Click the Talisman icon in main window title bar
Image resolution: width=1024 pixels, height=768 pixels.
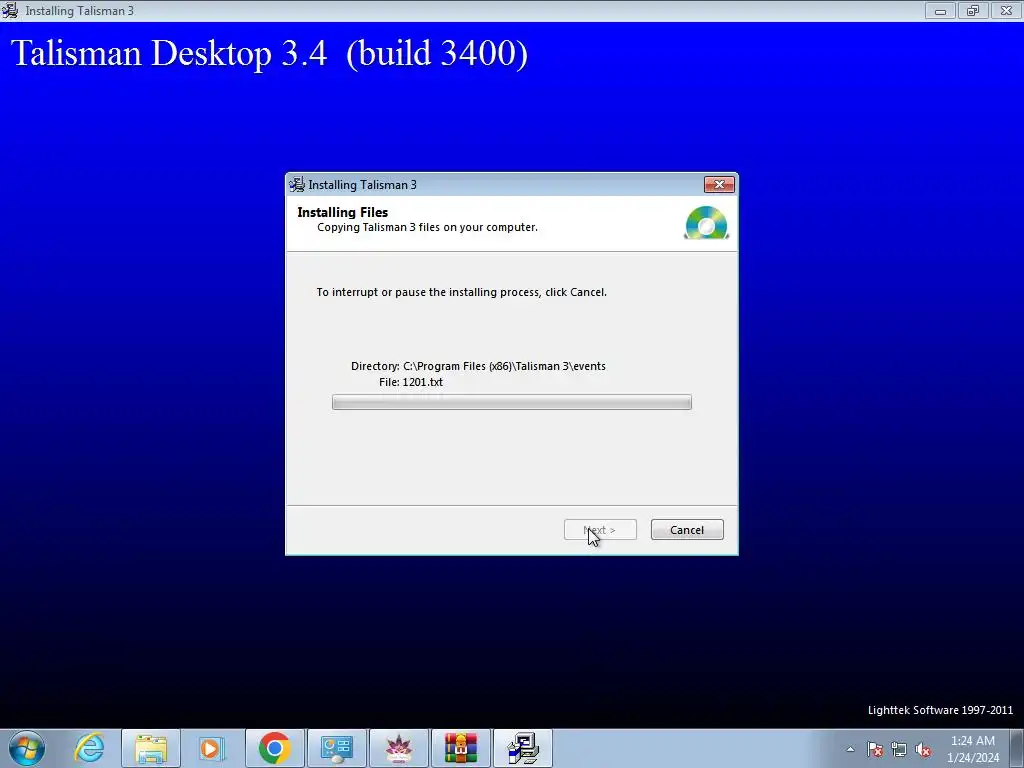click(10, 10)
